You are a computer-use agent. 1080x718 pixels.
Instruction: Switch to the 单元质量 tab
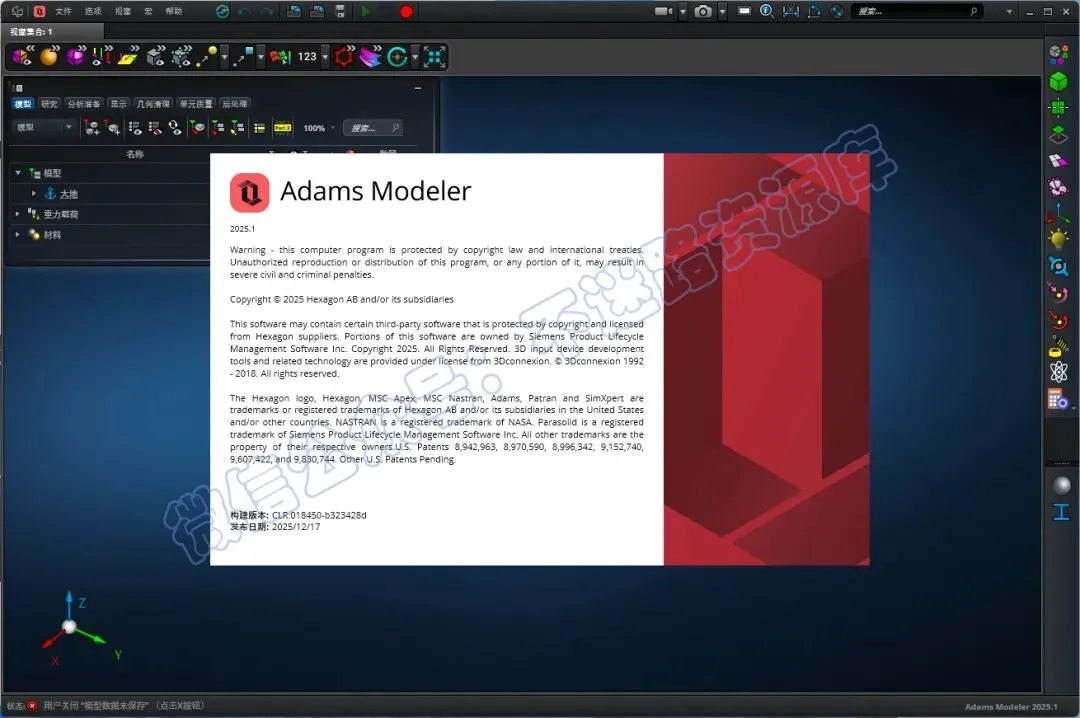click(196, 104)
